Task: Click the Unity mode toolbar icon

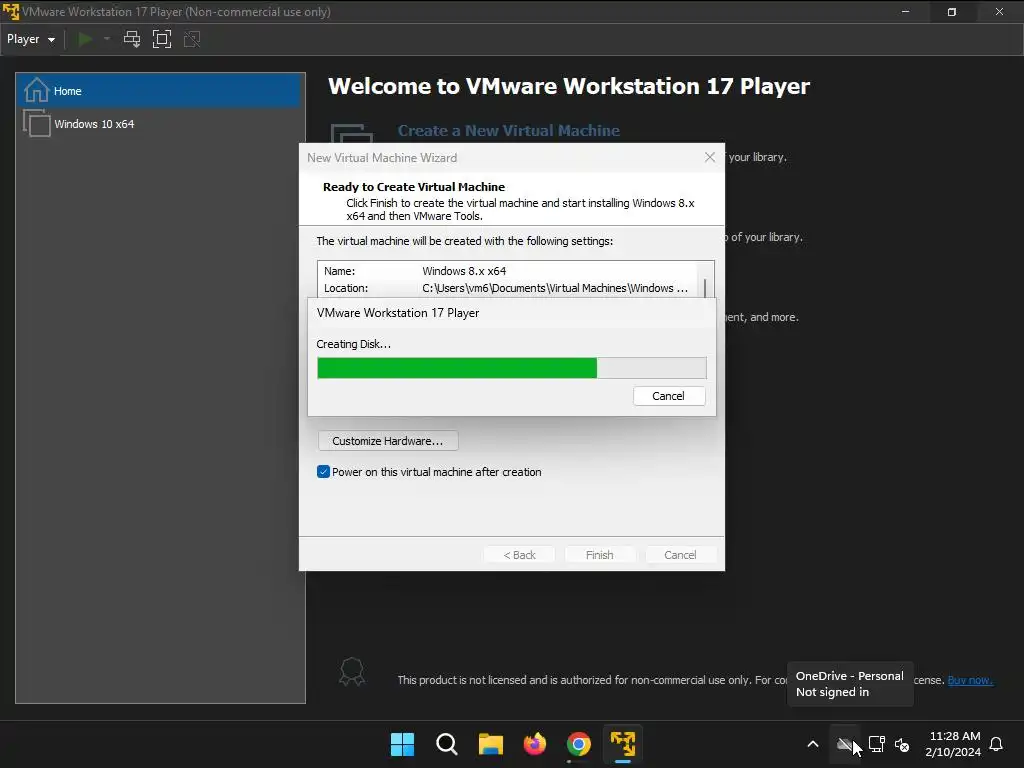Action: (192, 39)
